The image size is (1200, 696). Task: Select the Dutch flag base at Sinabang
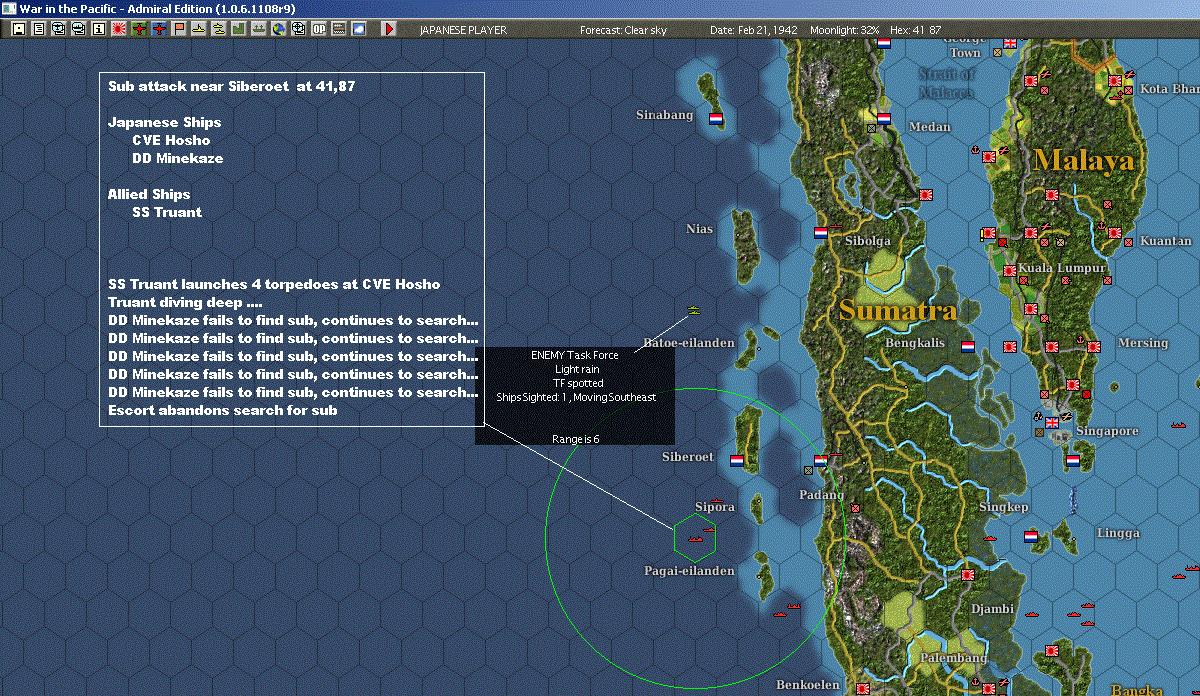point(716,117)
